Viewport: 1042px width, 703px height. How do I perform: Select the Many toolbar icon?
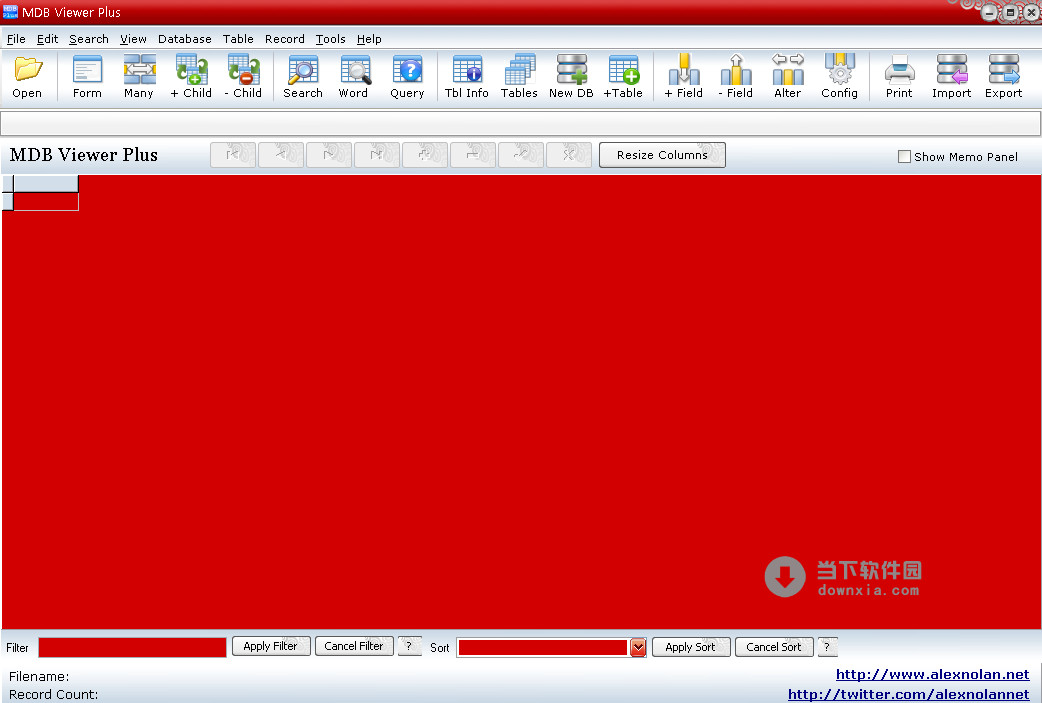pyautogui.click(x=139, y=77)
